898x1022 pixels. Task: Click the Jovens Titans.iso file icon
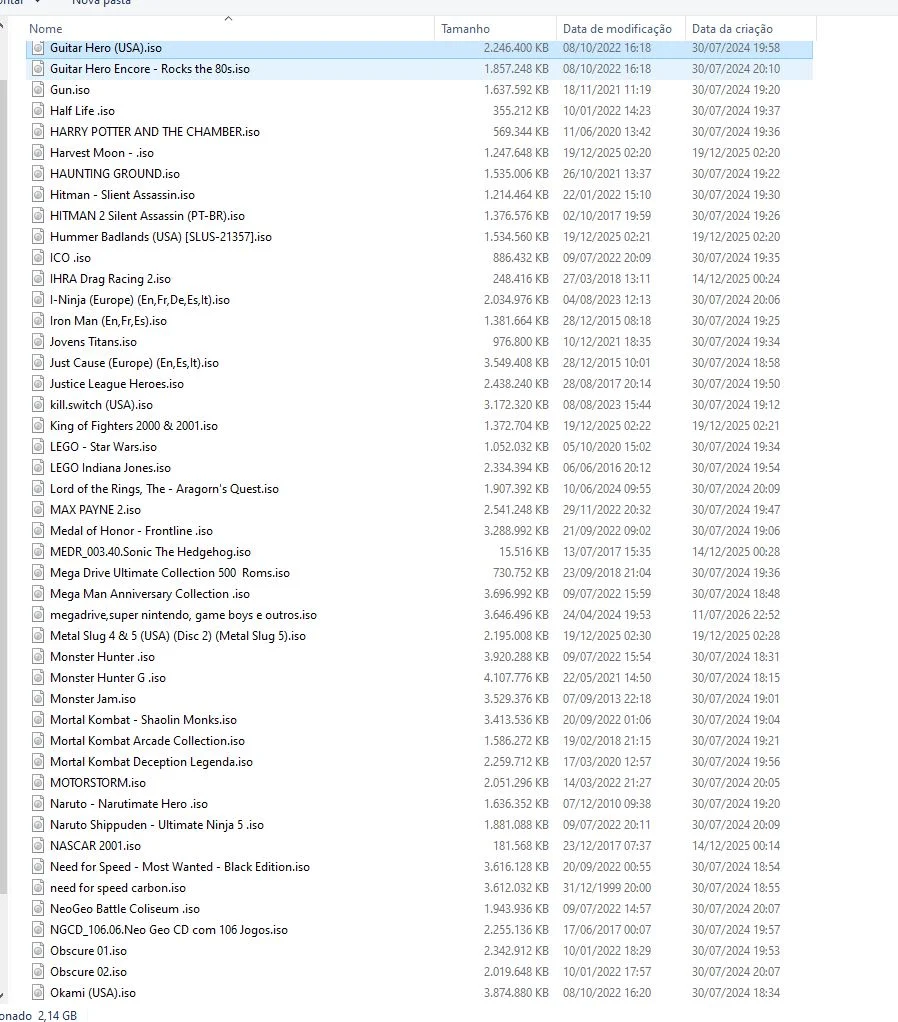click(38, 342)
